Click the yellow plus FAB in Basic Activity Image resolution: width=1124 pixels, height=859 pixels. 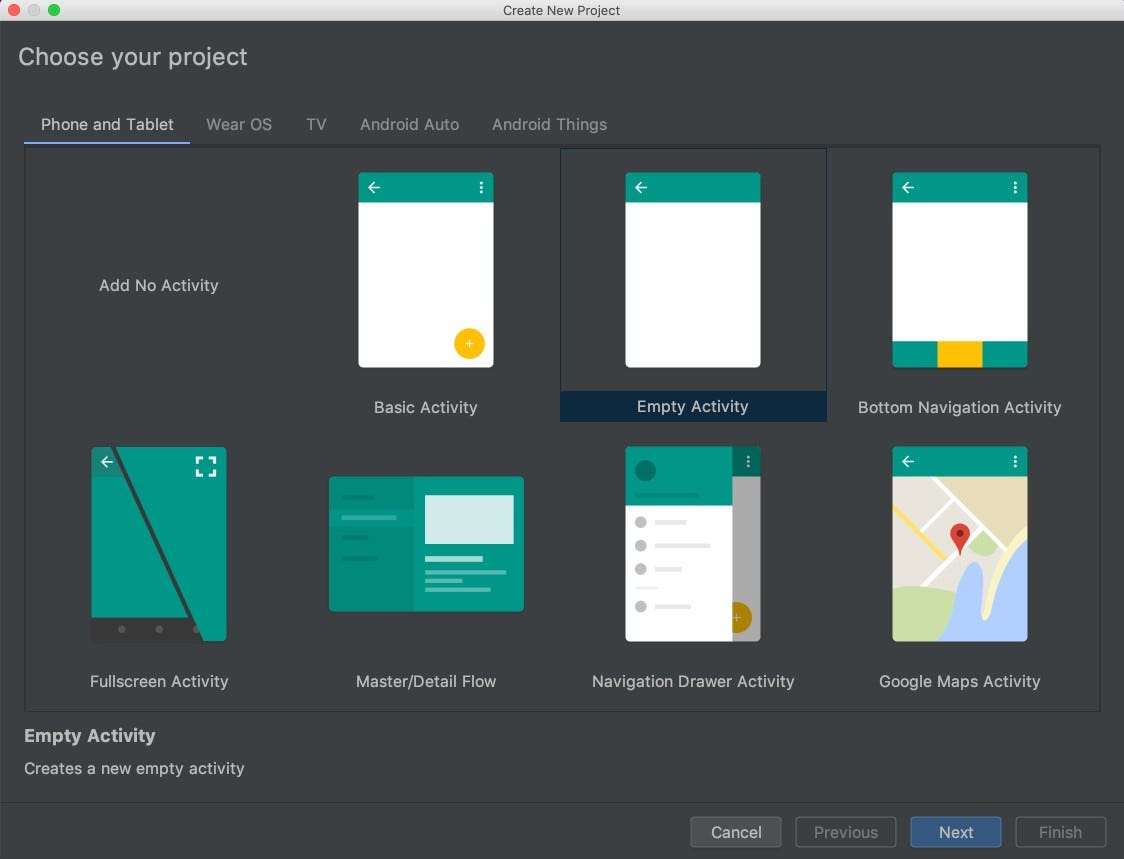point(470,343)
